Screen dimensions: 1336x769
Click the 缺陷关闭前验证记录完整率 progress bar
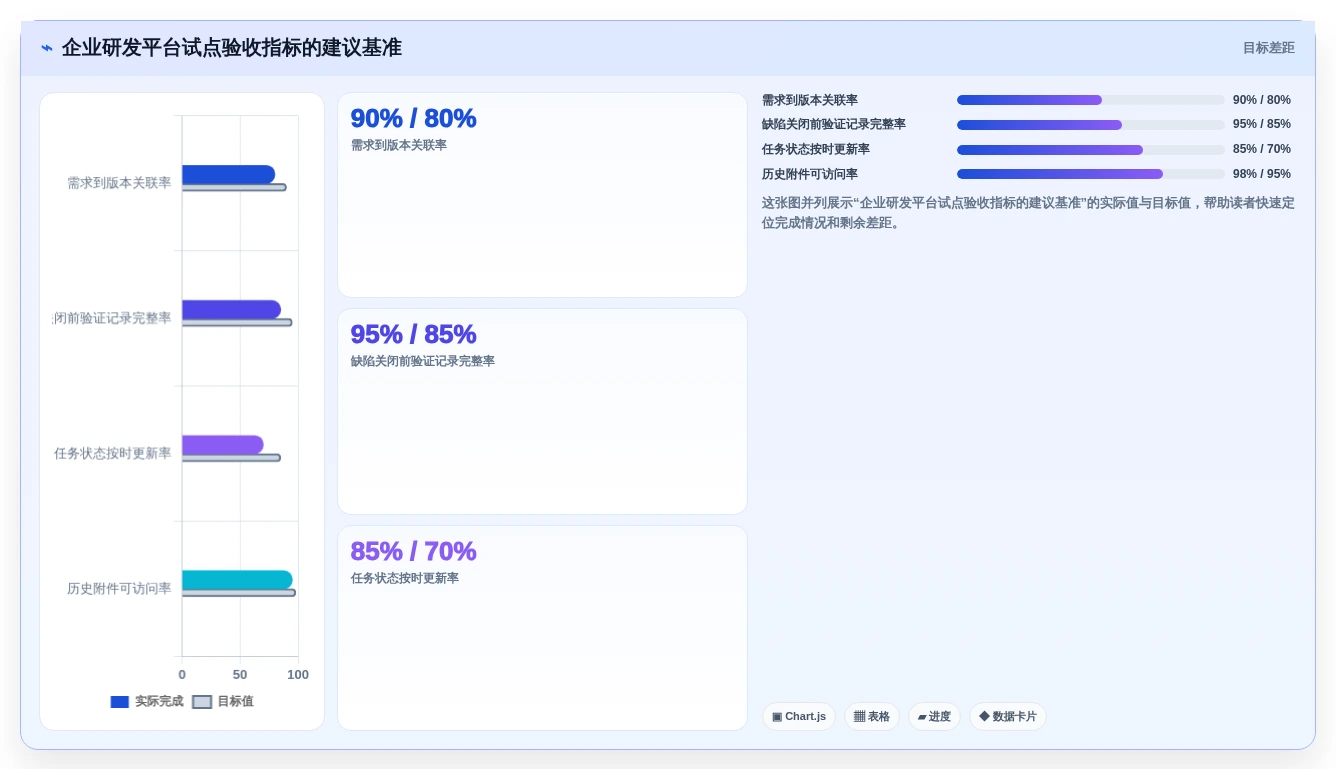(x=1091, y=125)
